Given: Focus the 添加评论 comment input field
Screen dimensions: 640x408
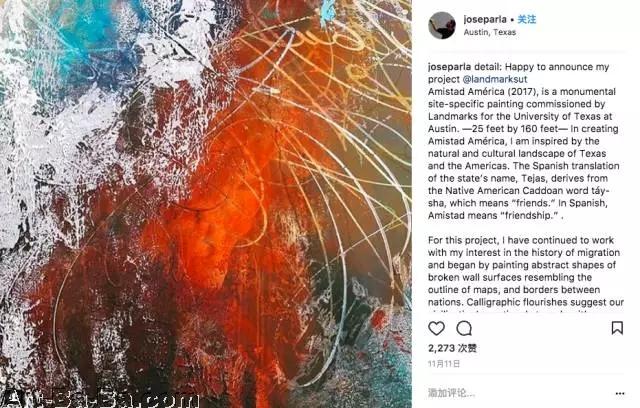Looking at the screenshot, I should point(518,393).
